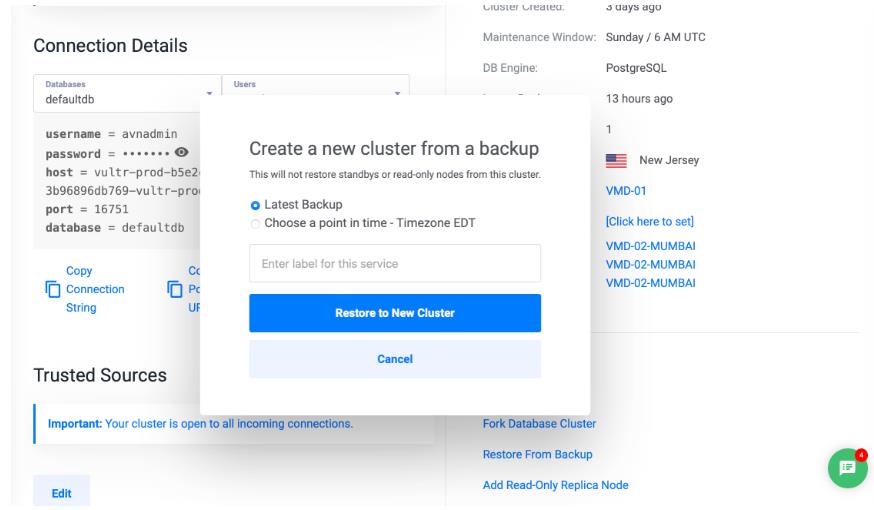Select the Latest Backup radio option
This screenshot has width=874, height=510.
point(255,205)
